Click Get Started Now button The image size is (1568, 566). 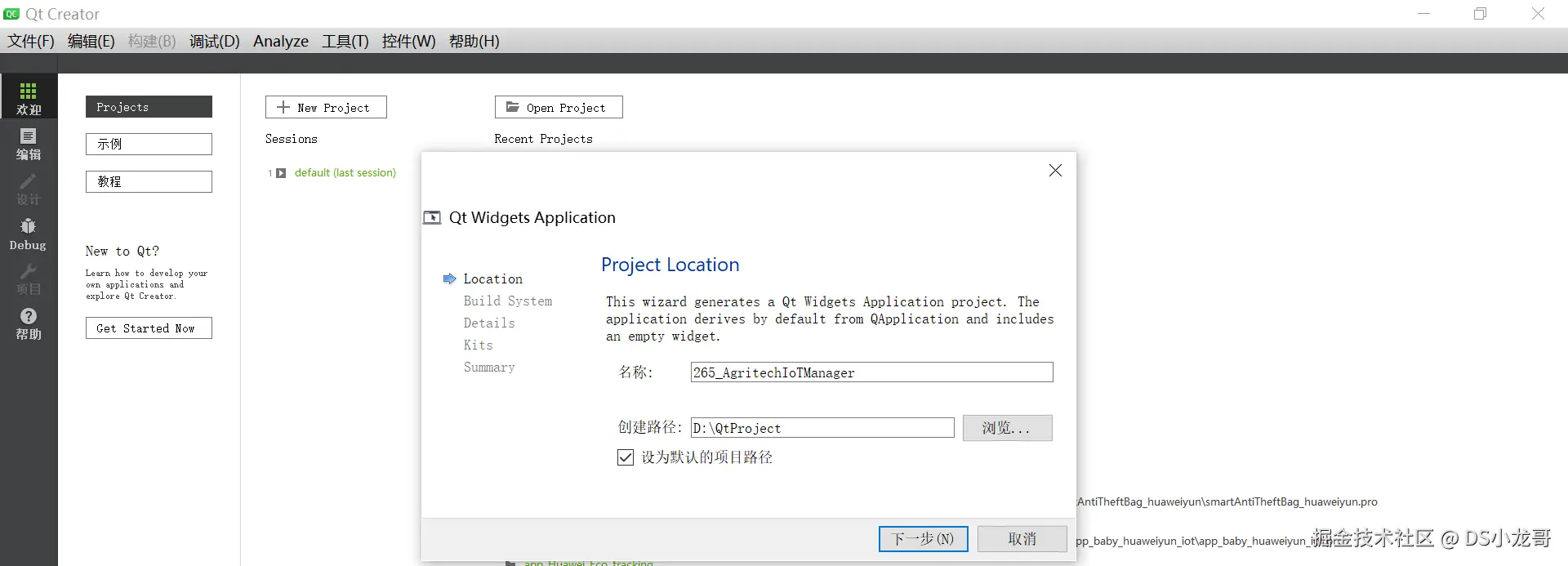[x=149, y=328]
